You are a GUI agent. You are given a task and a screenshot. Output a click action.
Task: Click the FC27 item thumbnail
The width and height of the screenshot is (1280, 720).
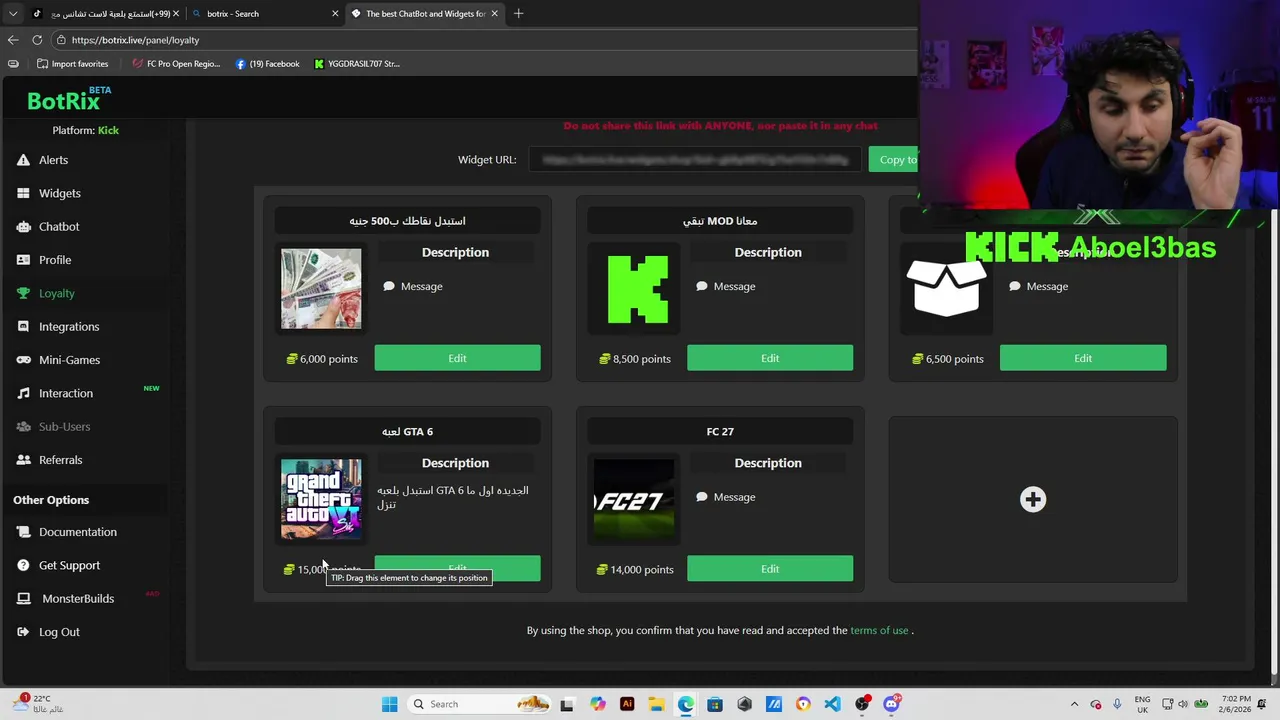[634, 499]
